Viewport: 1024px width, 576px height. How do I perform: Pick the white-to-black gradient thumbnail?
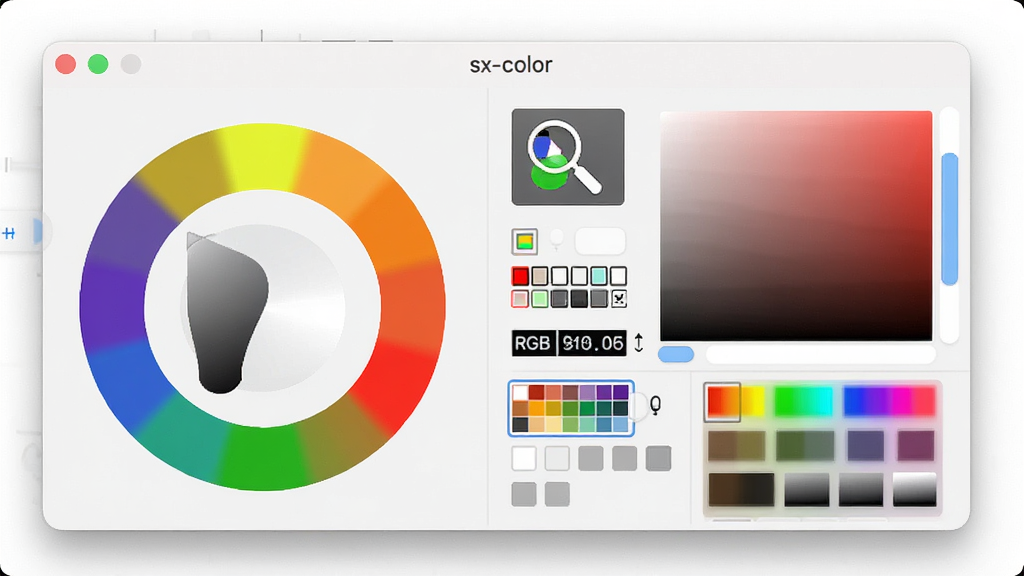click(914, 489)
